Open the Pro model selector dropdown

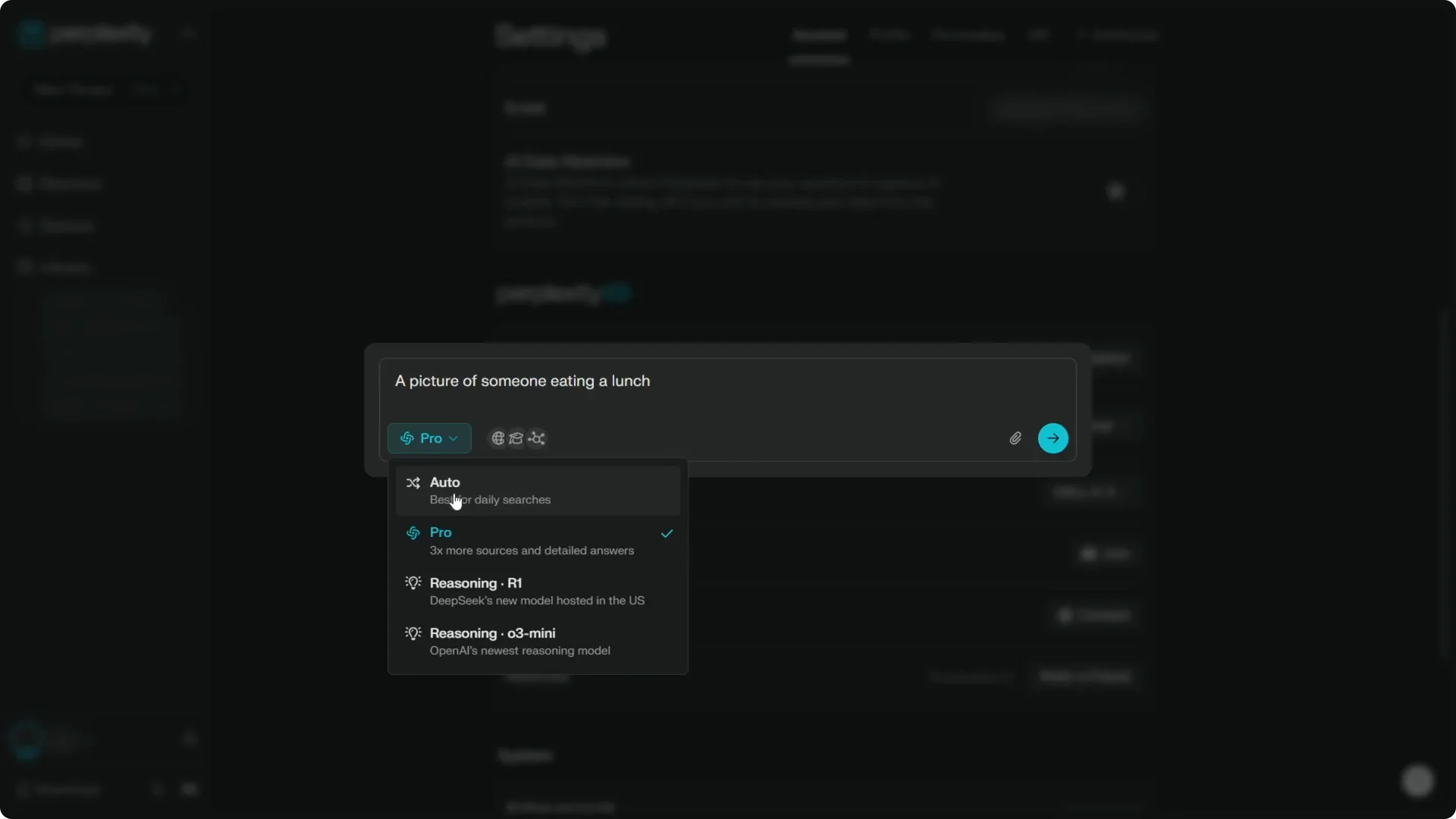pos(428,438)
